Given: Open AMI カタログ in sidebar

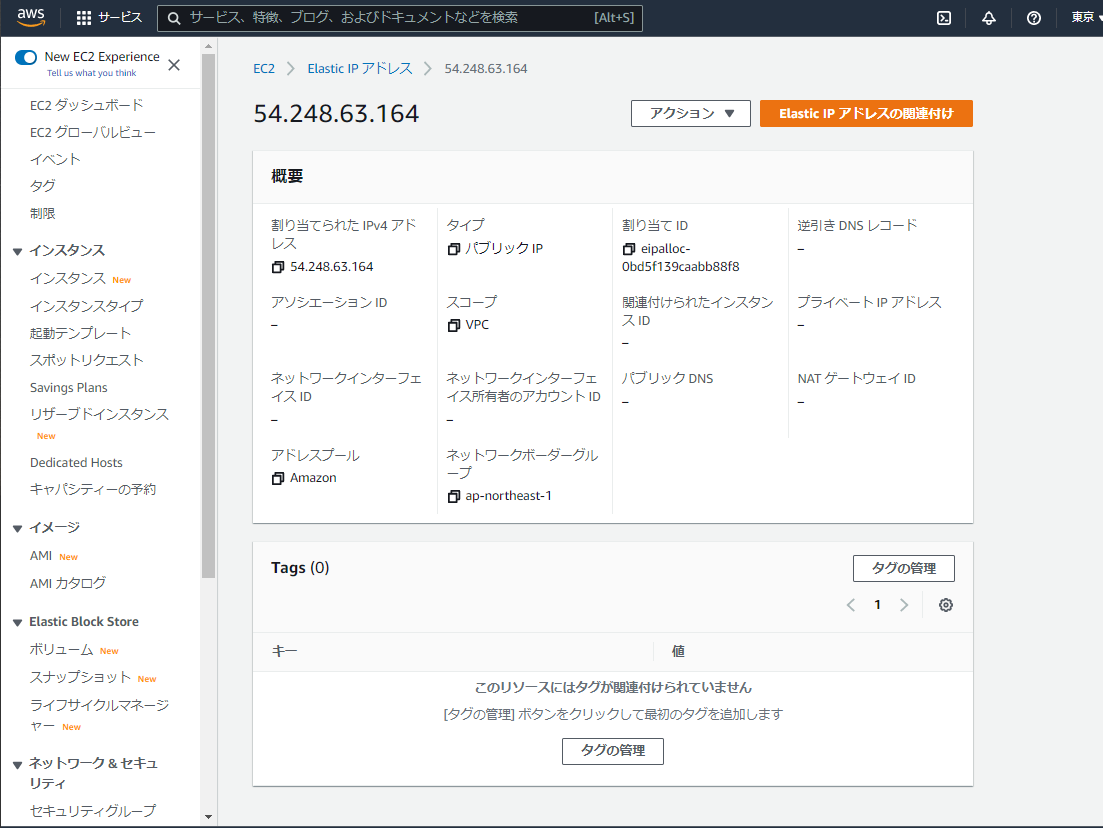Looking at the screenshot, I should click(x=68, y=583).
